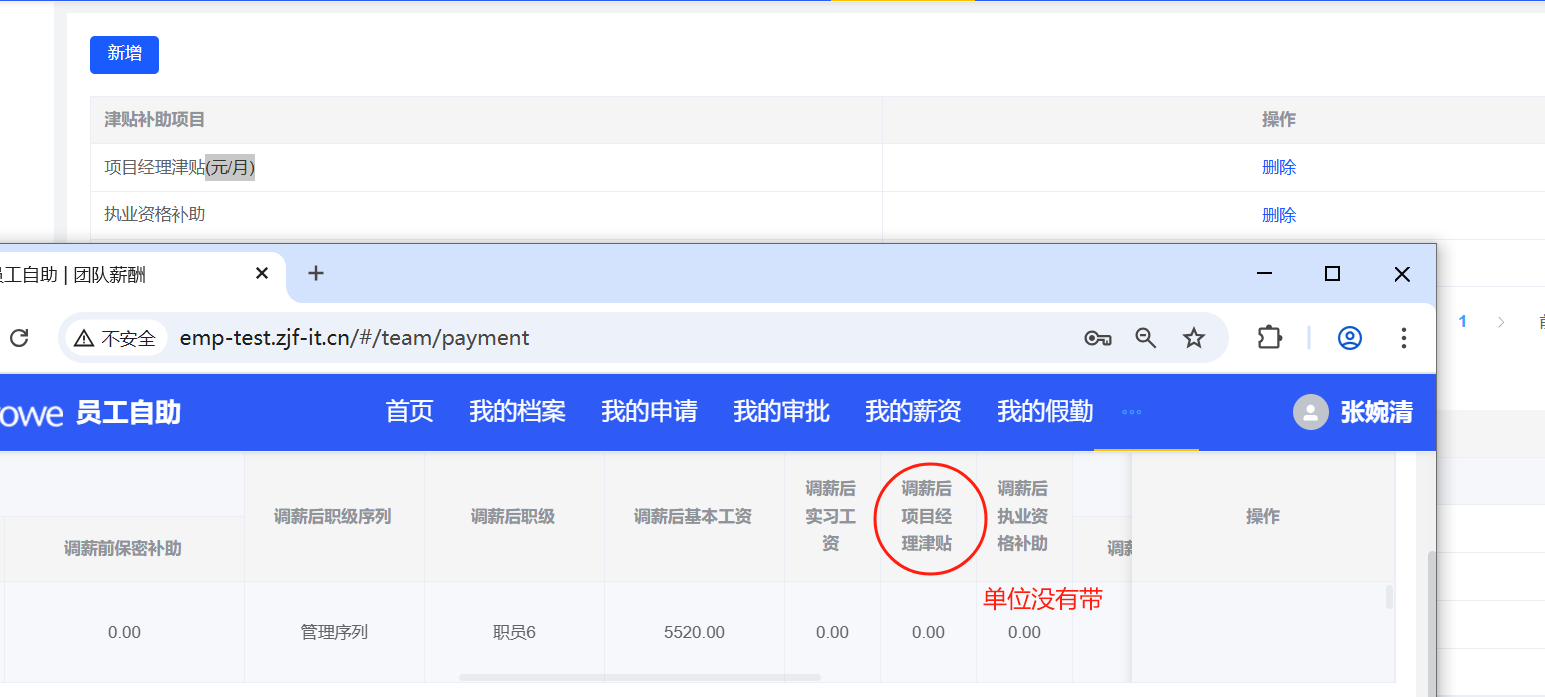The height and width of the screenshot is (697, 1545).
Task: Delete the 项目经理津贴 allowance row
Action: (1278, 168)
